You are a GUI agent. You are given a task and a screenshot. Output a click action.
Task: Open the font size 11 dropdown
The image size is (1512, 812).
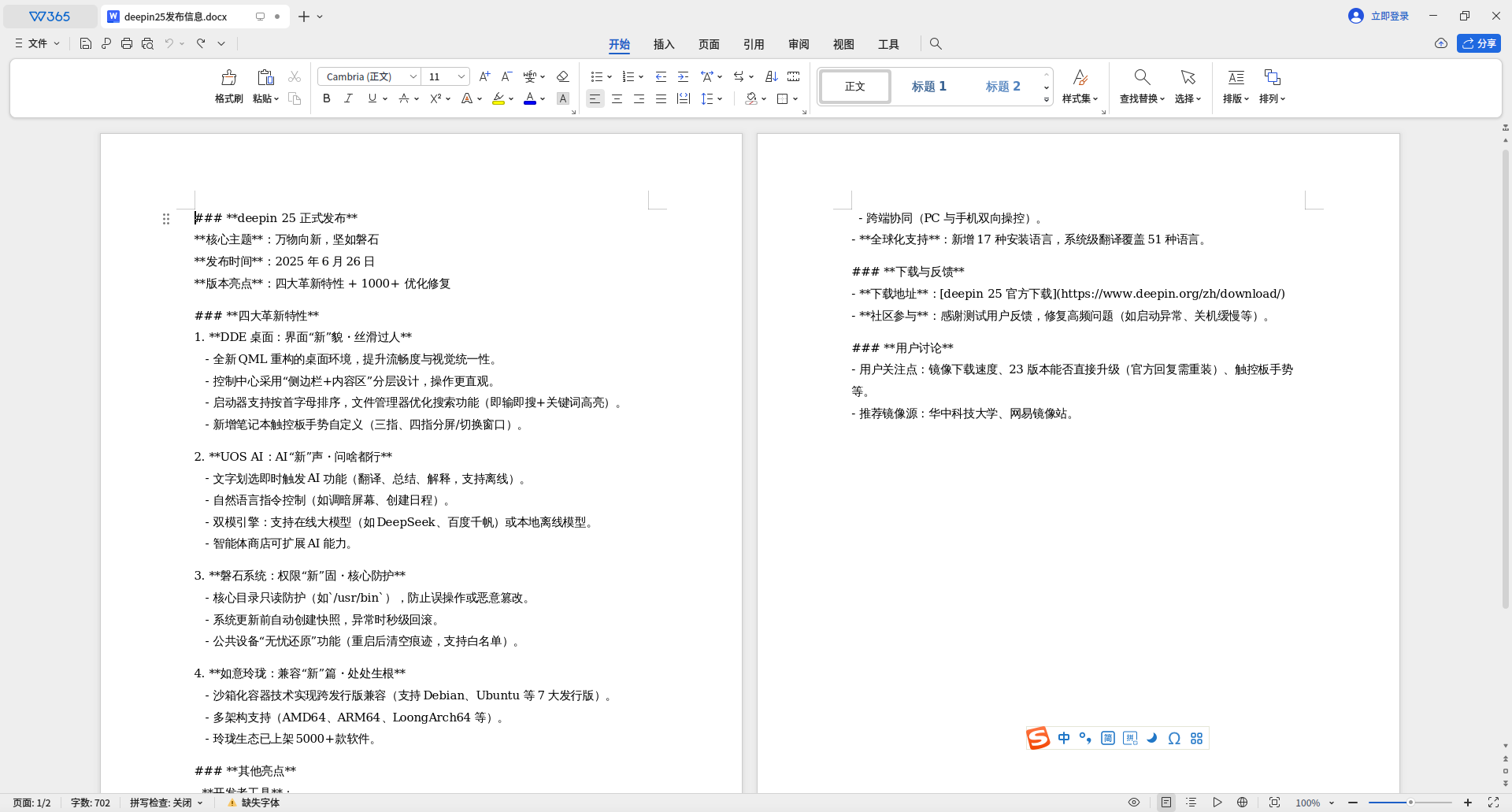[461, 76]
